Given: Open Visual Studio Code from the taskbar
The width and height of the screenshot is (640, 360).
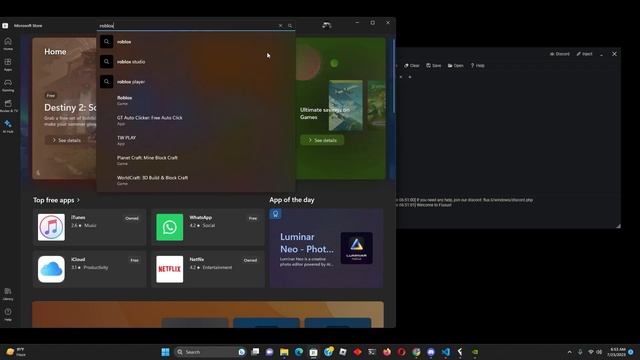Looking at the screenshot, I should pyautogui.click(x=446, y=352).
